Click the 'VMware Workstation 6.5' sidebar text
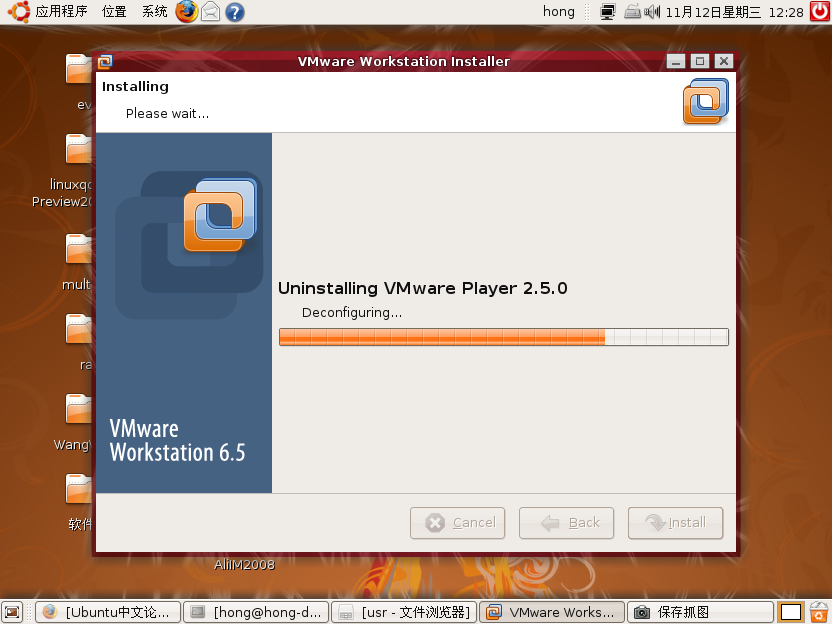832x624 pixels. 178,440
